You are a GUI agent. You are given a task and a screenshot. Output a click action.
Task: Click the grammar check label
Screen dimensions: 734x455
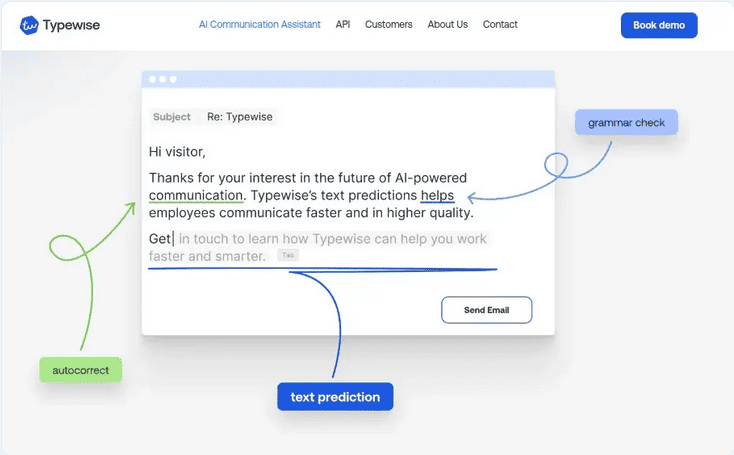(626, 123)
